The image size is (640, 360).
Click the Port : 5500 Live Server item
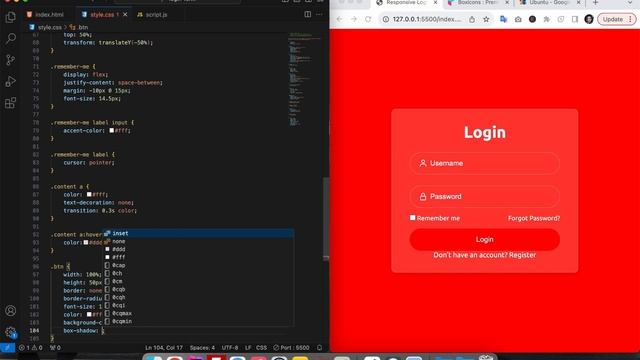(291, 348)
